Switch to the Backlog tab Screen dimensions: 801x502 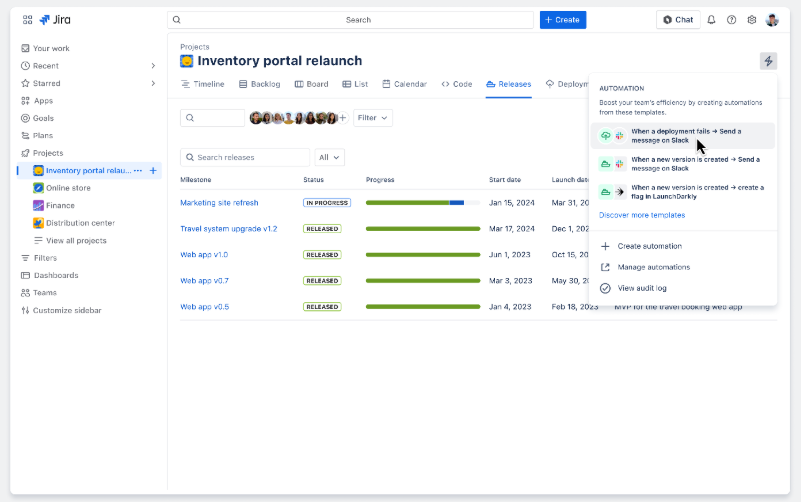point(259,84)
